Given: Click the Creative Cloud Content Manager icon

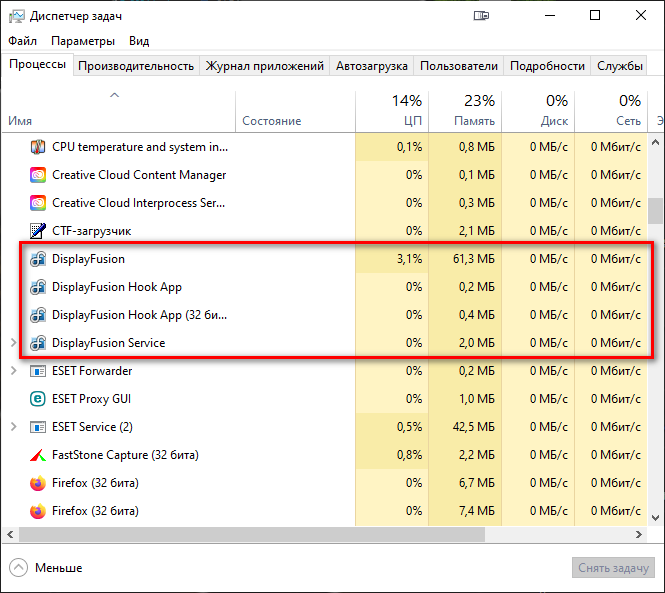Looking at the screenshot, I should pyautogui.click(x=38, y=175).
